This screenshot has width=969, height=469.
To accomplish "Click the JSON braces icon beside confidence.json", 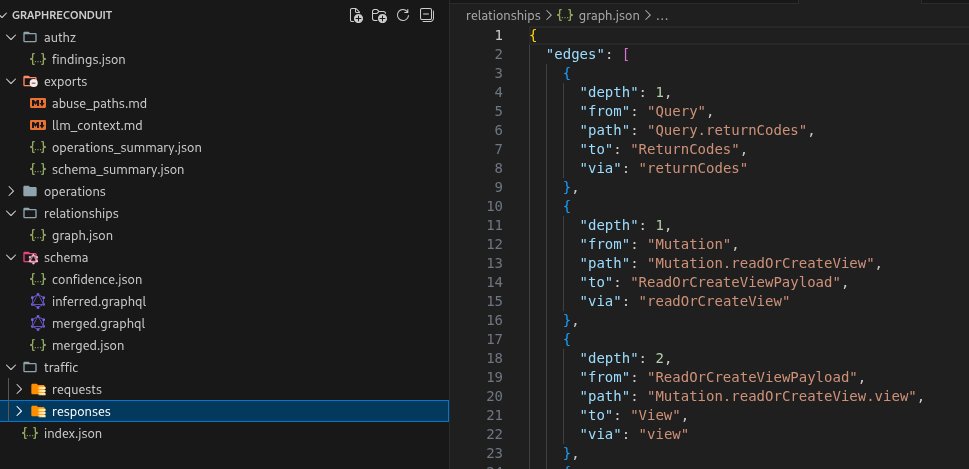I will click(38, 279).
